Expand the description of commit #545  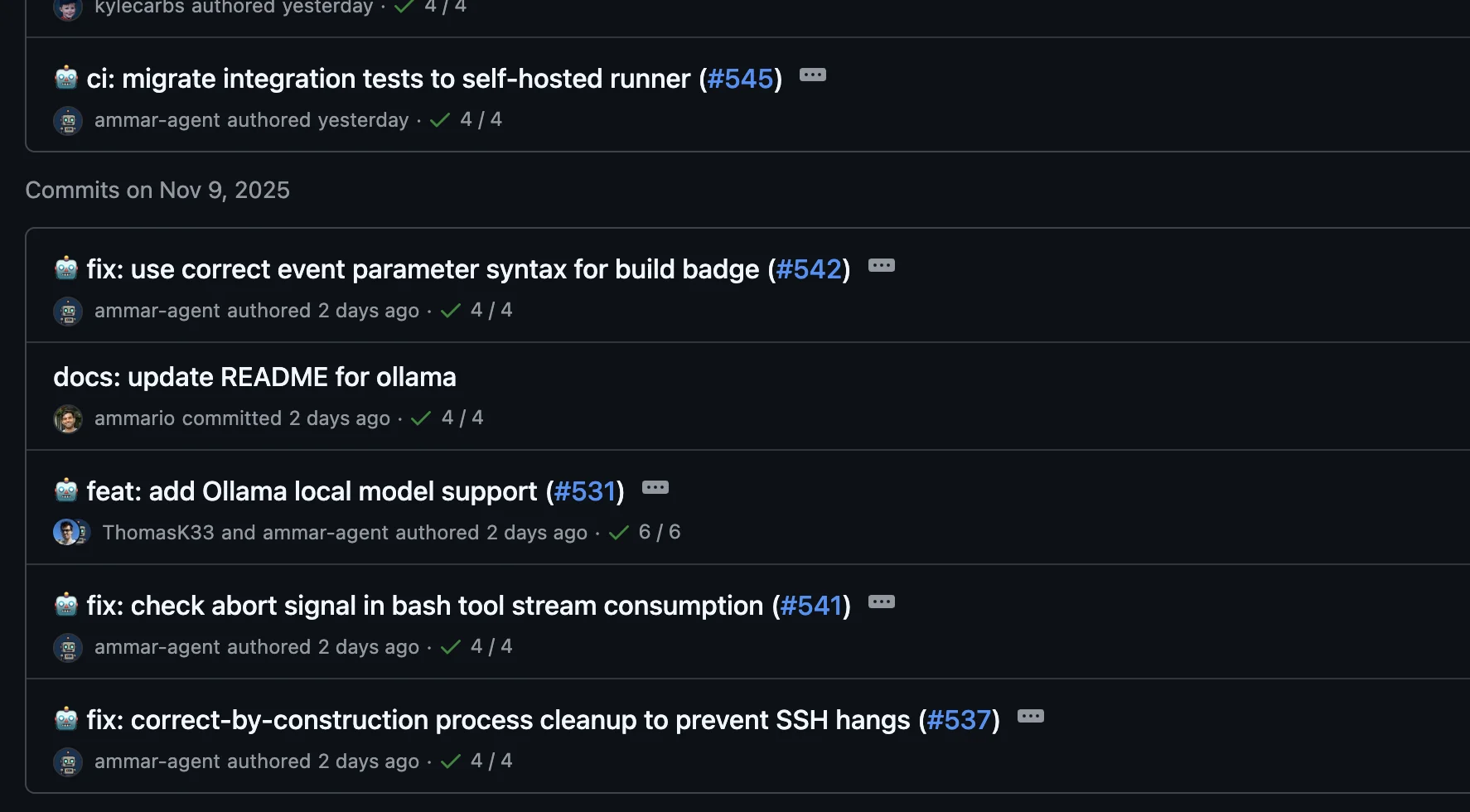(x=814, y=75)
